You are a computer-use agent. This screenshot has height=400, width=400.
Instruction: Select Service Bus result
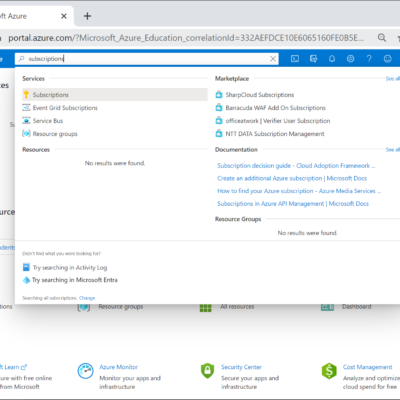pyautogui.click(x=48, y=121)
